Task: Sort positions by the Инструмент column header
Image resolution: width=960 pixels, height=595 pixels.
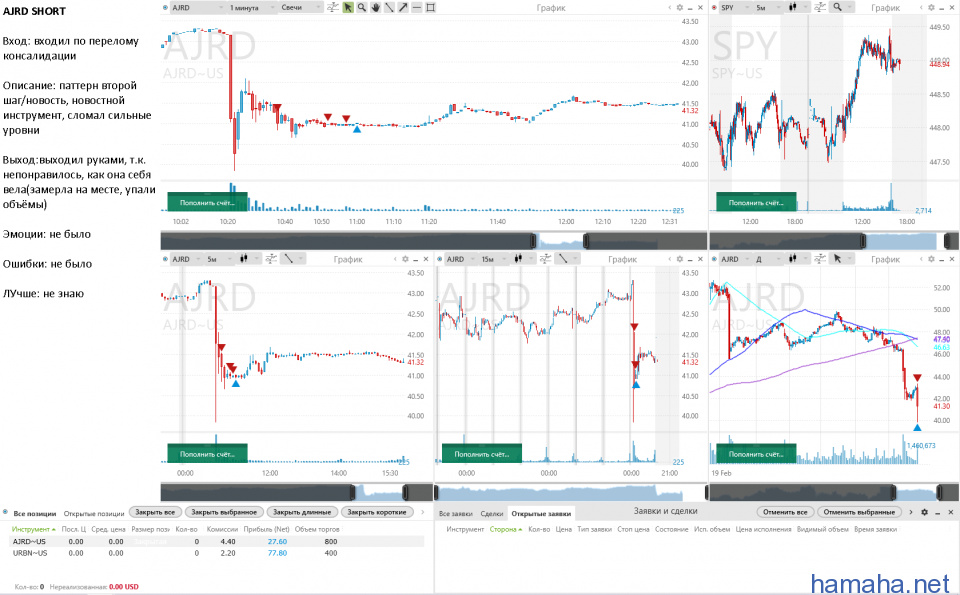Action: 34,529
